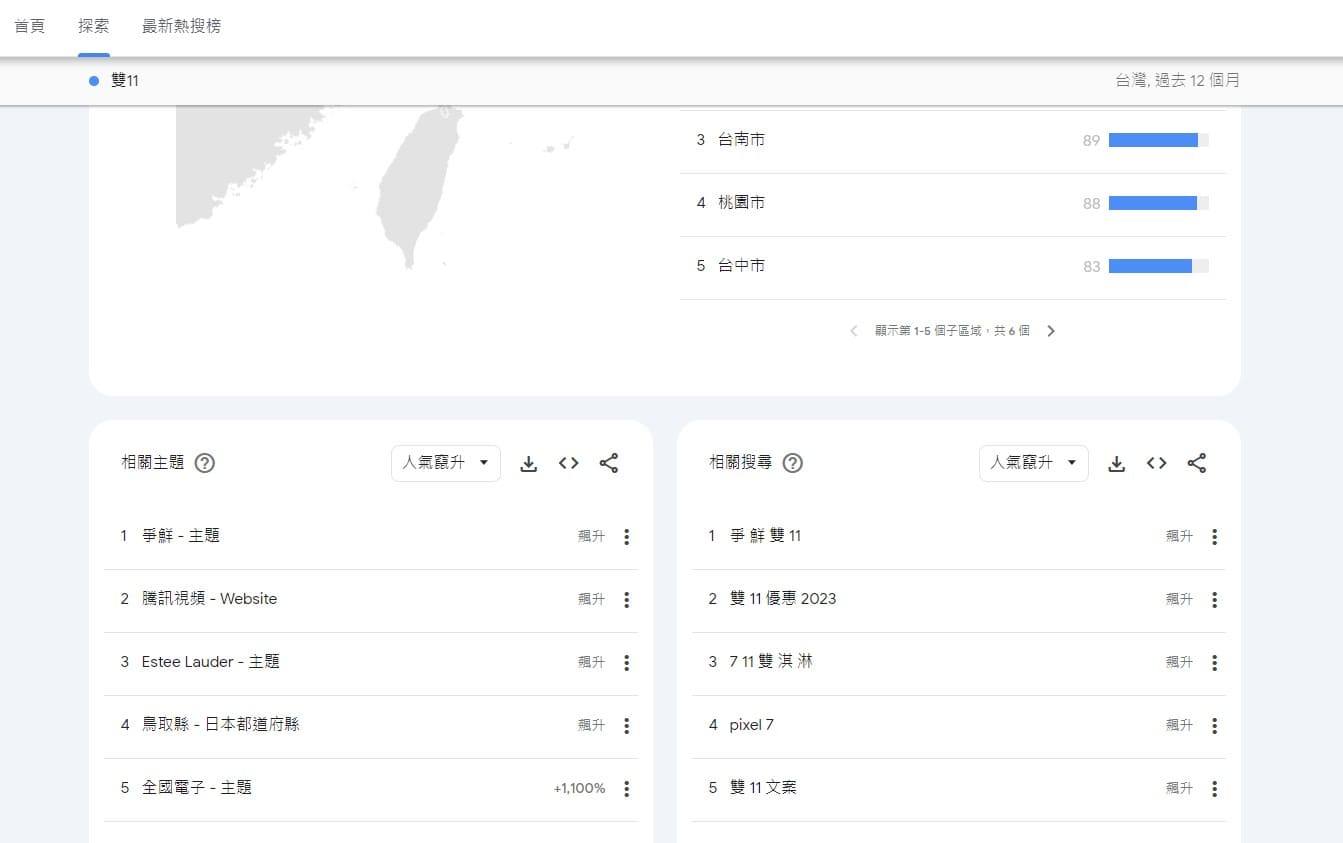Open topic 騰訊視頻 - Website
Viewport: 1343px width, 843px height.
(209, 599)
